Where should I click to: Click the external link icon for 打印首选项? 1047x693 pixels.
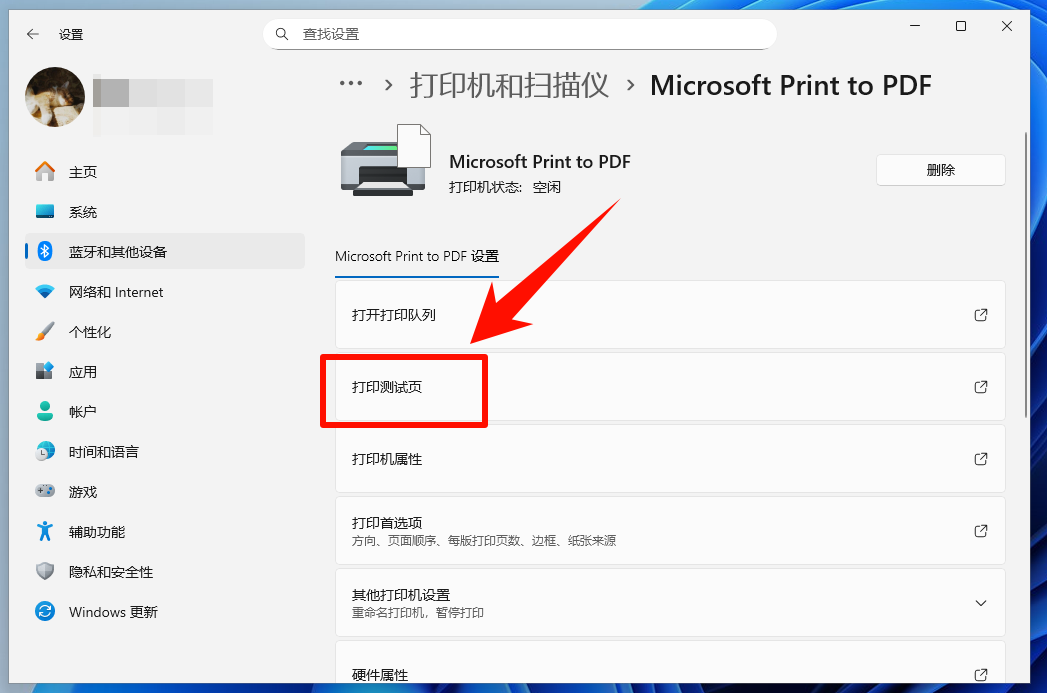tap(980, 531)
